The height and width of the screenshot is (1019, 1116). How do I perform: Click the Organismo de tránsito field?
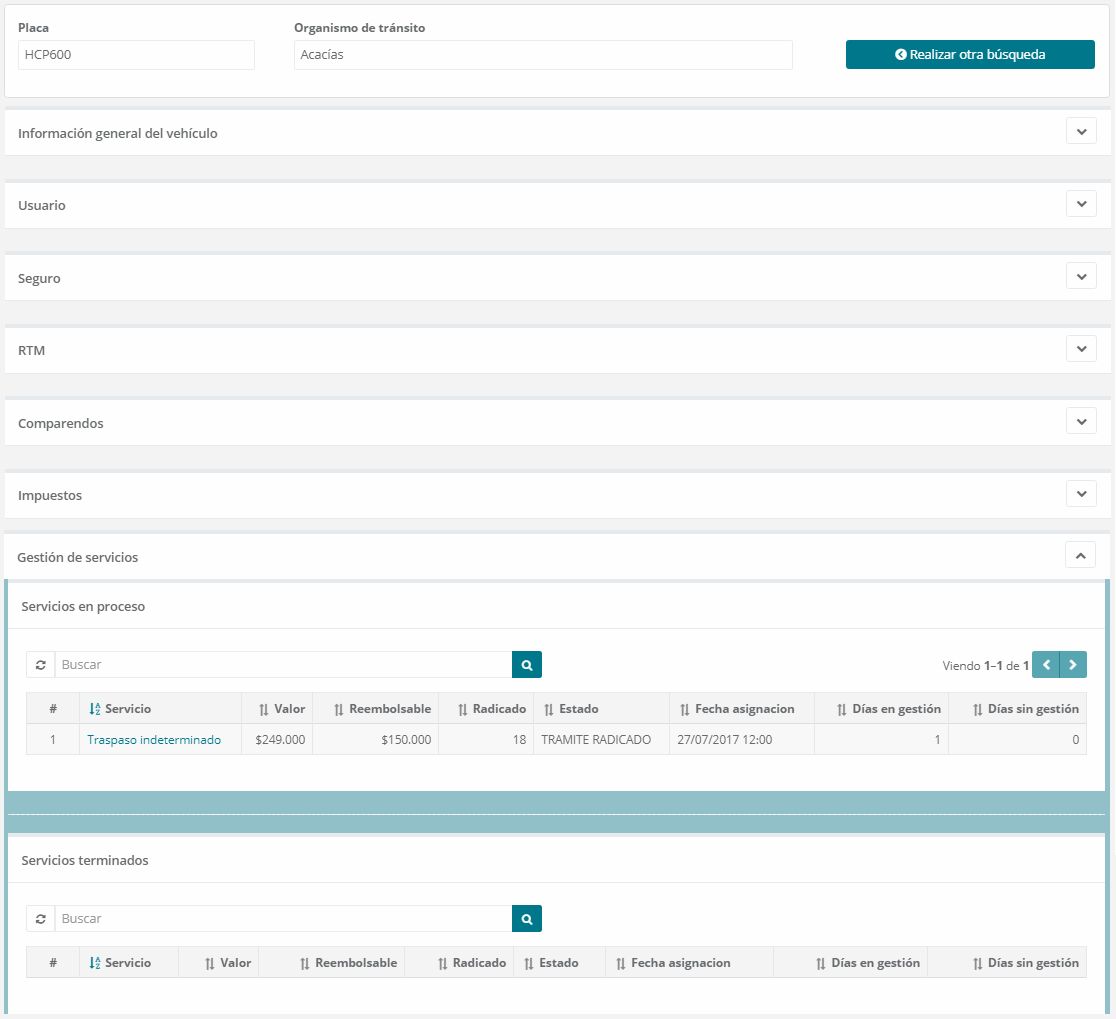[x=543, y=55]
